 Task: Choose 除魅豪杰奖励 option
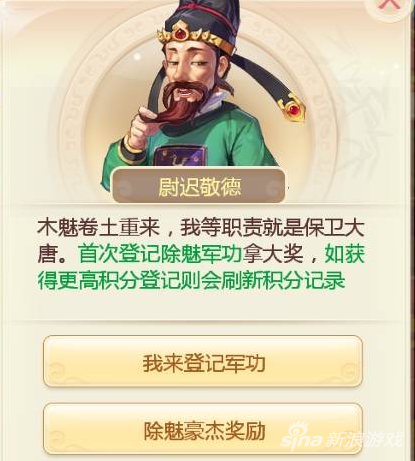(x=203, y=430)
